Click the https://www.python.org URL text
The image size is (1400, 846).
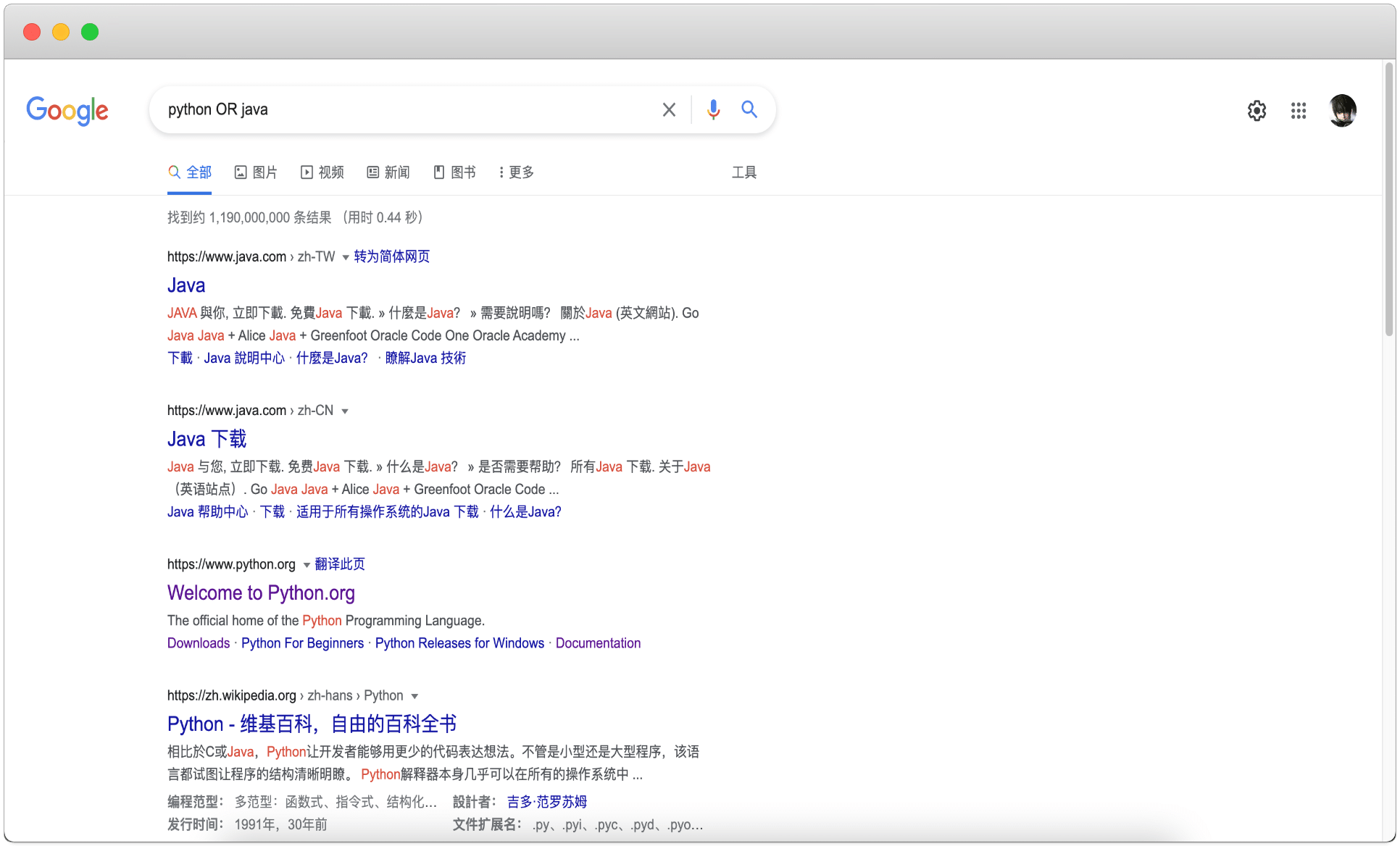(231, 564)
